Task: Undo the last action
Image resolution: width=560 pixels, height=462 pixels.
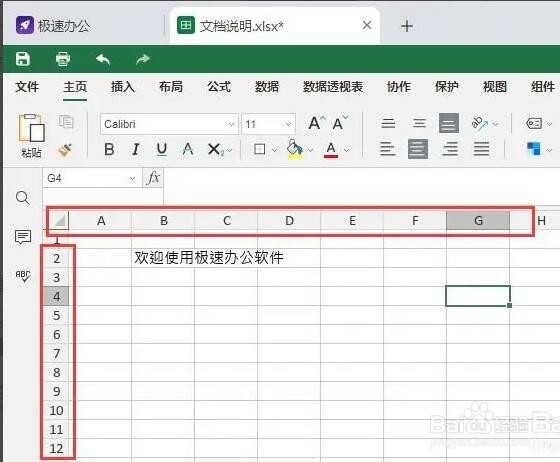Action: 103,59
